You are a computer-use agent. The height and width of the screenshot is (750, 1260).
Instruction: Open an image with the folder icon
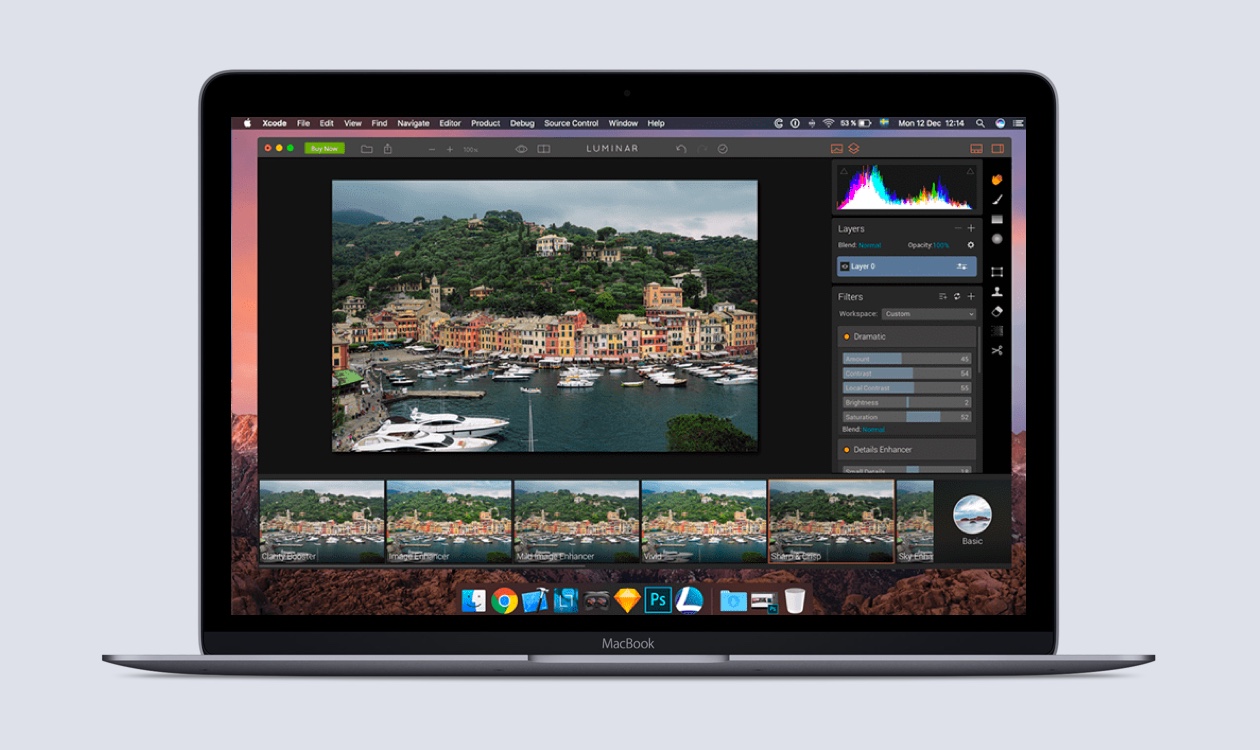click(367, 149)
